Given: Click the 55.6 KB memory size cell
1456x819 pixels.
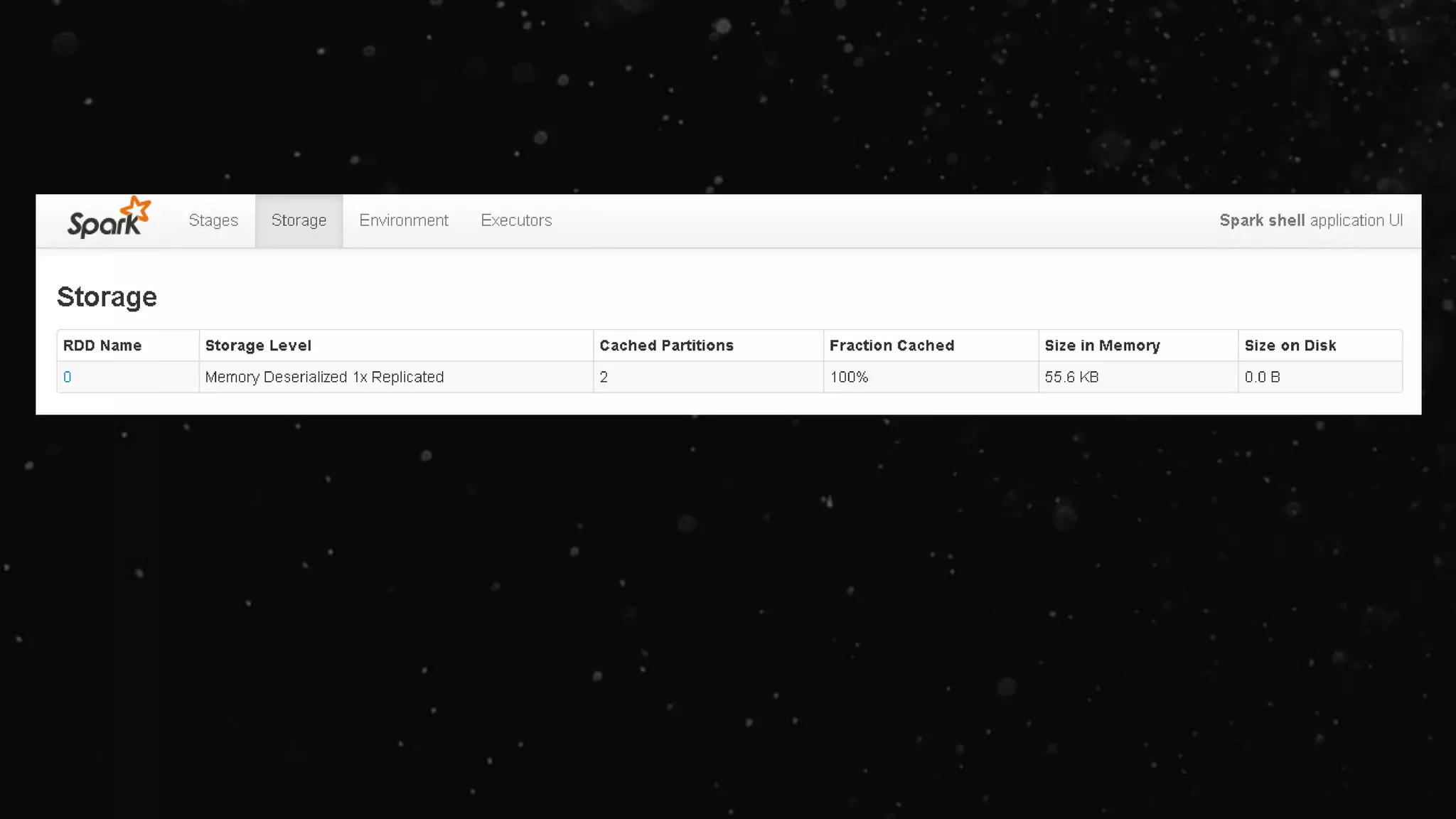Looking at the screenshot, I should click(x=1071, y=378).
